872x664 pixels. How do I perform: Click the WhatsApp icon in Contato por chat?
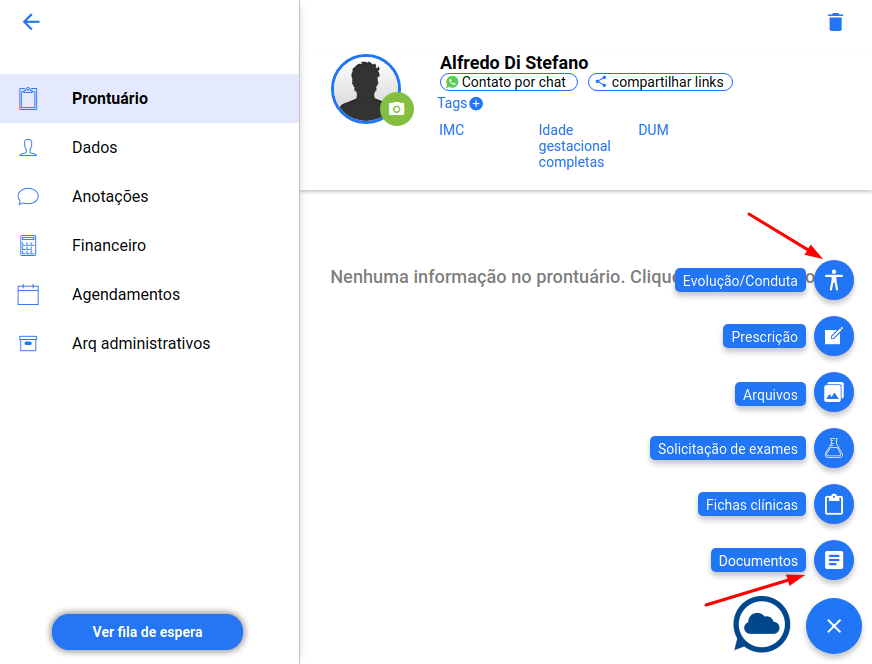452,82
